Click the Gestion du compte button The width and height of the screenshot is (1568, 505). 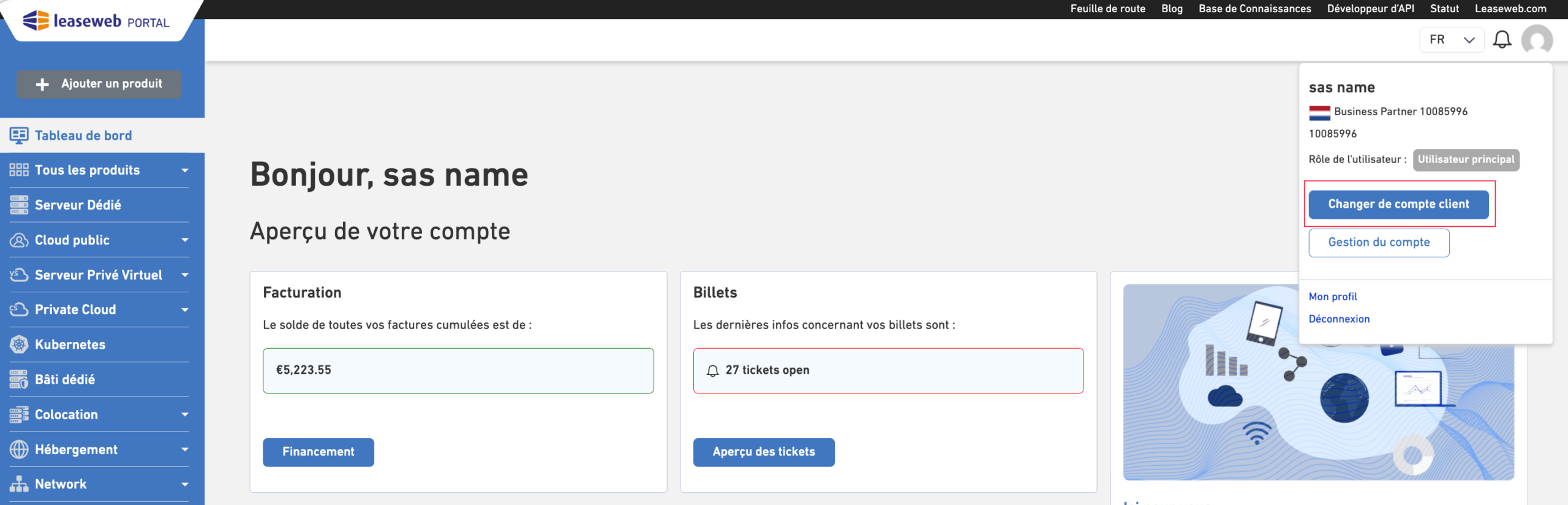click(x=1379, y=243)
